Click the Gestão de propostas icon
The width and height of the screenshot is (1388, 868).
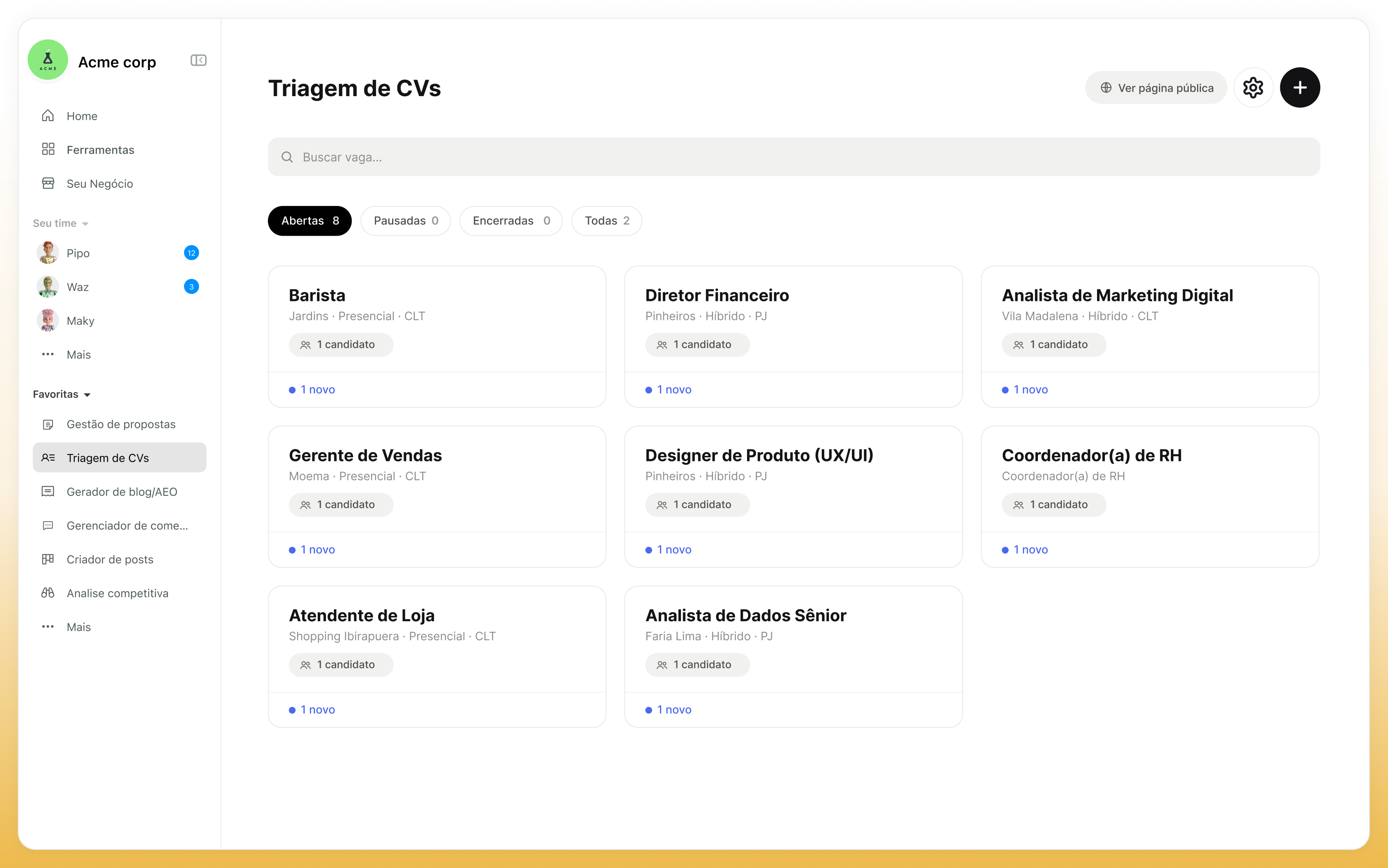tap(48, 424)
